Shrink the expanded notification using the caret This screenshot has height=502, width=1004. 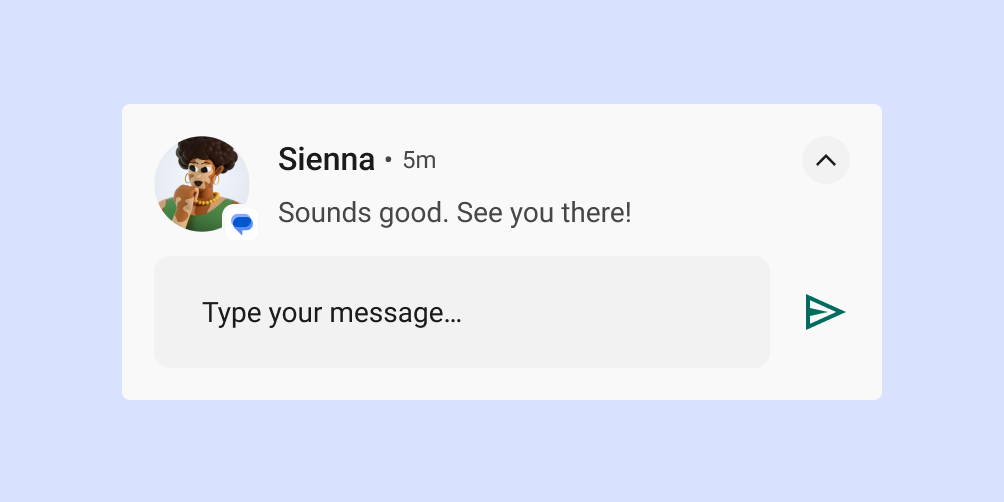click(x=825, y=160)
